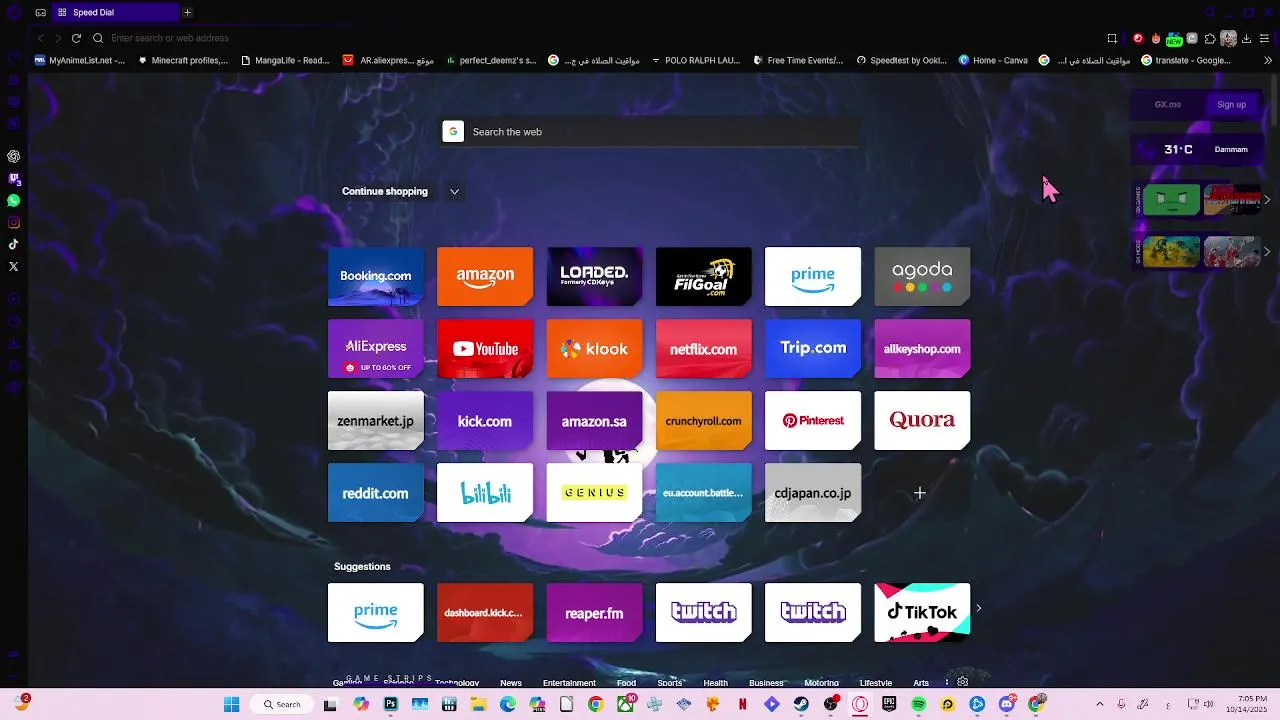Open the bilibili speed dial tile
1280x720 pixels.
pos(485,492)
